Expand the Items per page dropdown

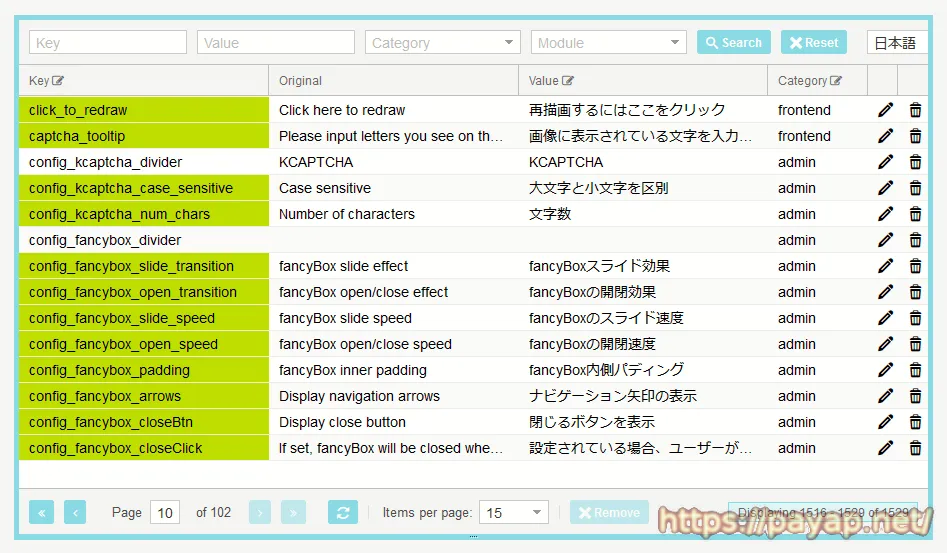[513, 512]
